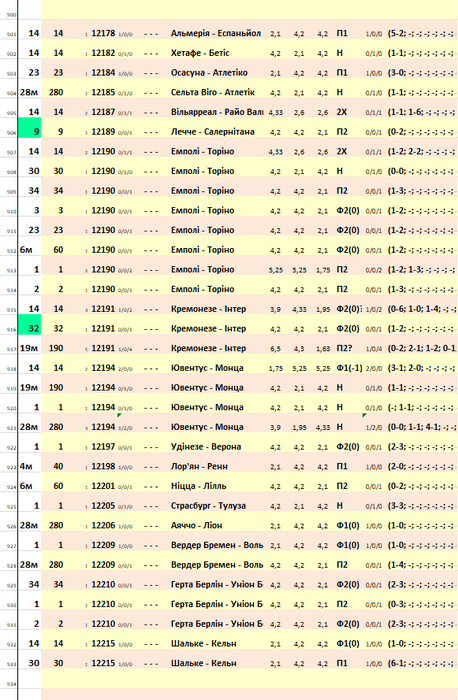The height and width of the screenshot is (700, 458).
Task: Click the ID cell 12182
Action: (103, 53)
